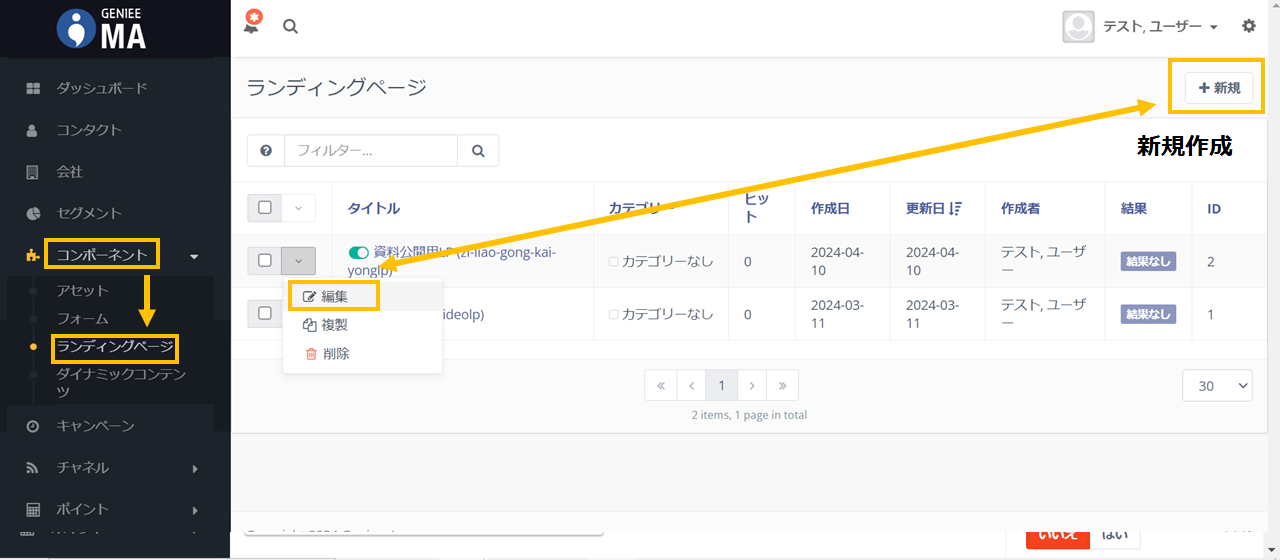Click the dashboard grid icon
Image resolution: width=1280 pixels, height=560 pixels.
(x=33, y=88)
